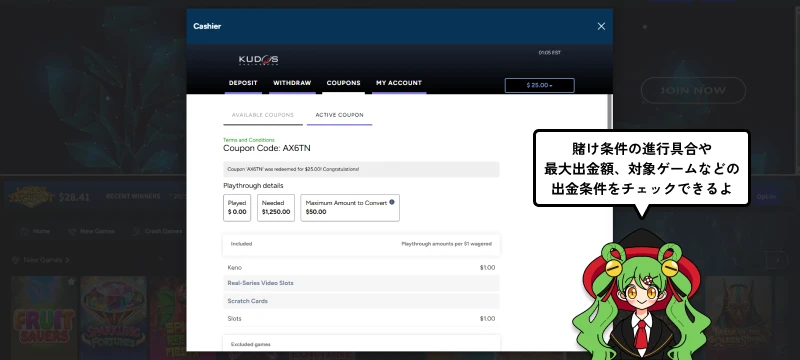Click the Included column header
The height and width of the screenshot is (360, 800).
[241, 244]
